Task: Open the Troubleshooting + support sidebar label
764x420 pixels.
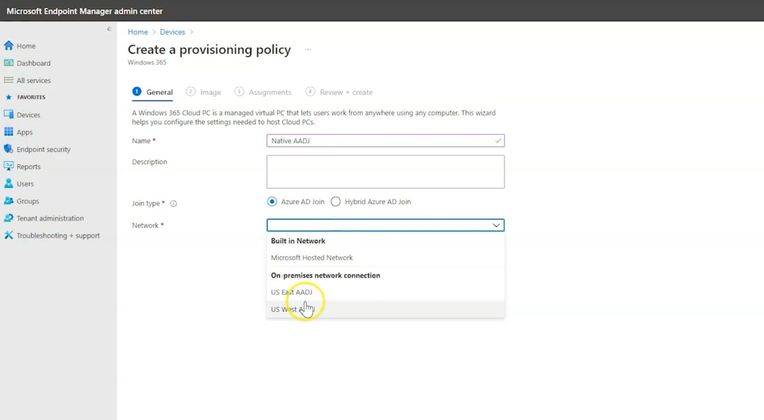Action: 58,236
